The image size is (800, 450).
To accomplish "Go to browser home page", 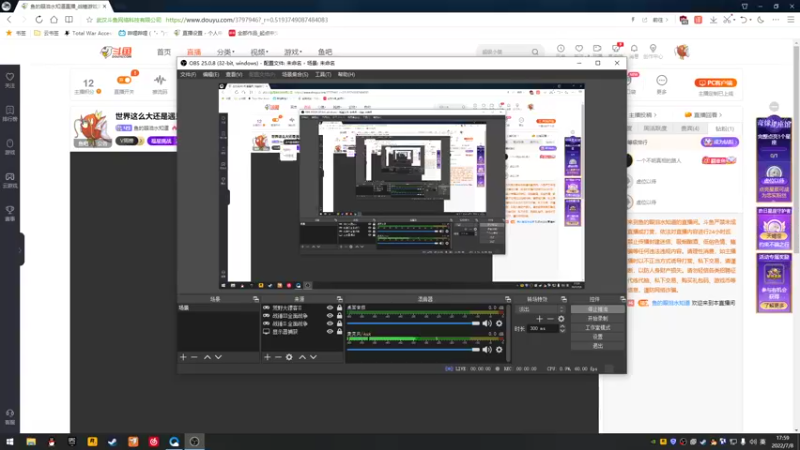I will (x=54, y=20).
